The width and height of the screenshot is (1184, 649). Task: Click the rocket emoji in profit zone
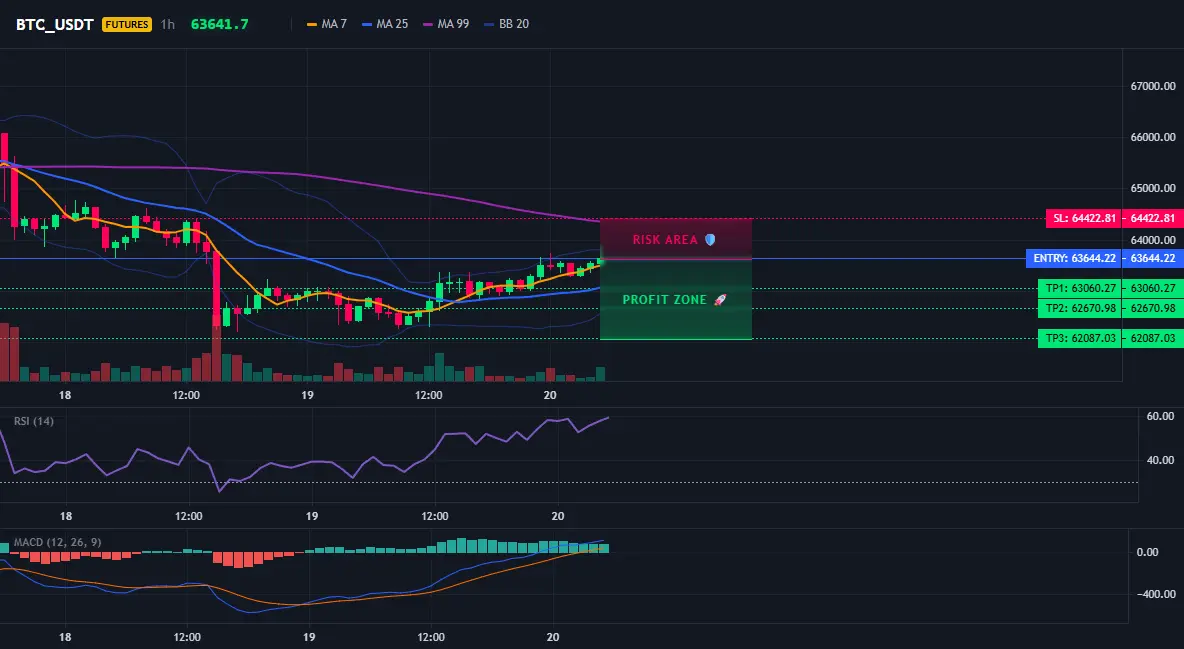(x=720, y=300)
